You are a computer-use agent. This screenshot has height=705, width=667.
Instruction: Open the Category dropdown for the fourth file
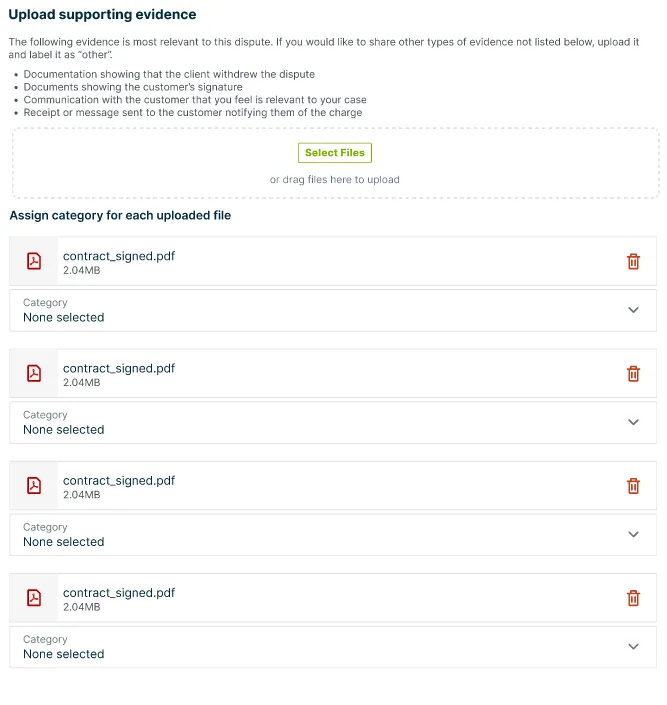pyautogui.click(x=333, y=647)
